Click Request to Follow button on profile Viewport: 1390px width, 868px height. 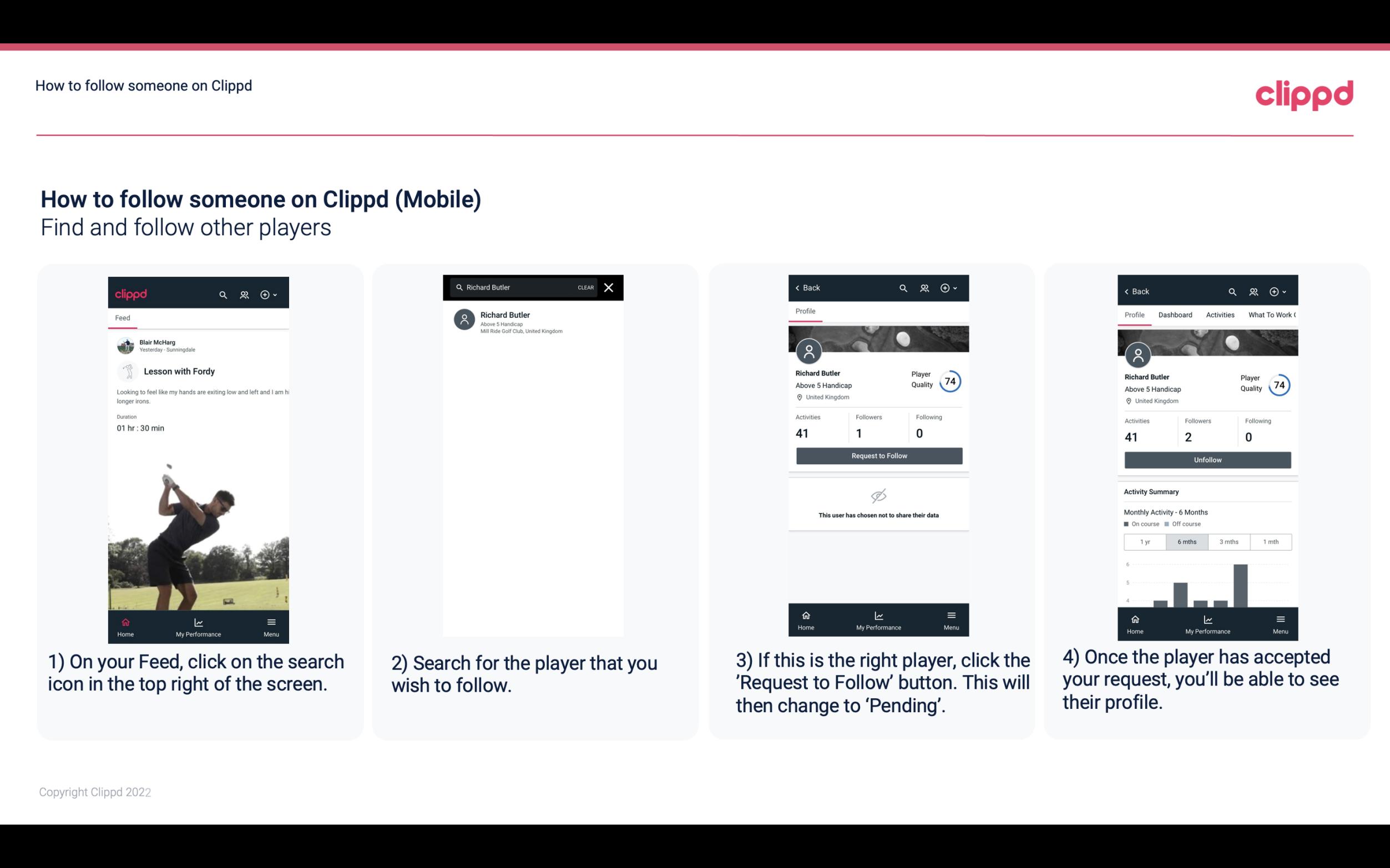(x=878, y=455)
